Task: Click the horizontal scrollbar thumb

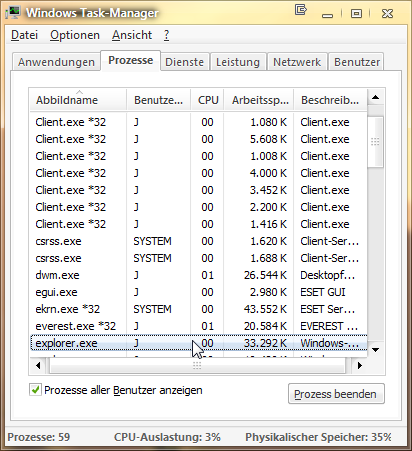Action: (x=197, y=366)
